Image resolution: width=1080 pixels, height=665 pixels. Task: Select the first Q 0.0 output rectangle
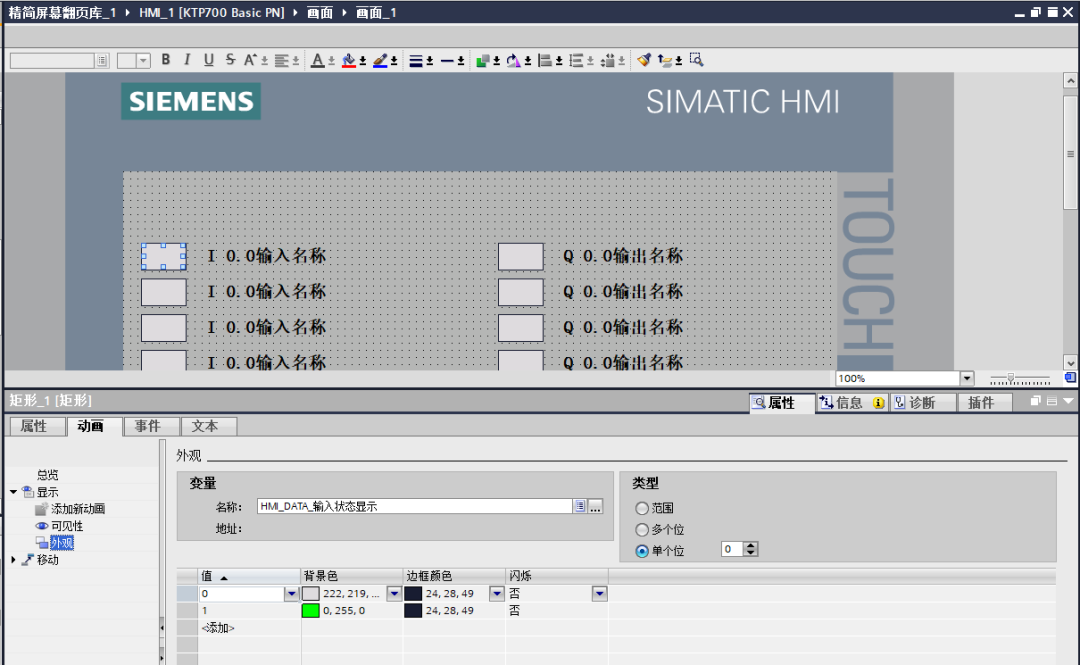521,256
